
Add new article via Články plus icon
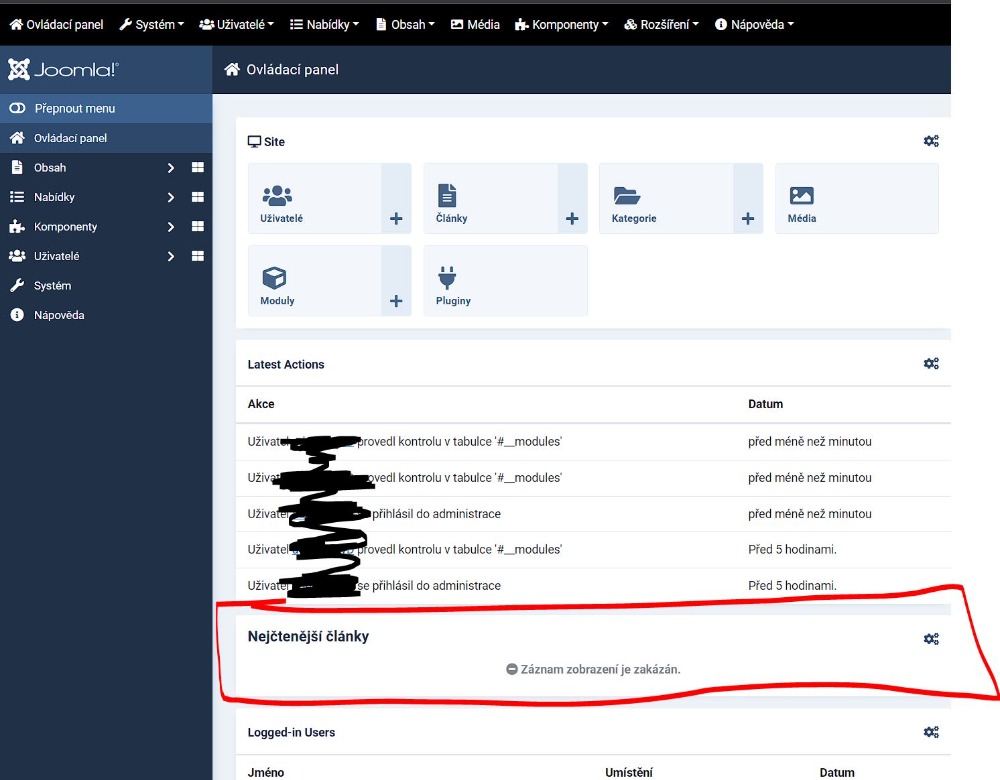point(572,219)
